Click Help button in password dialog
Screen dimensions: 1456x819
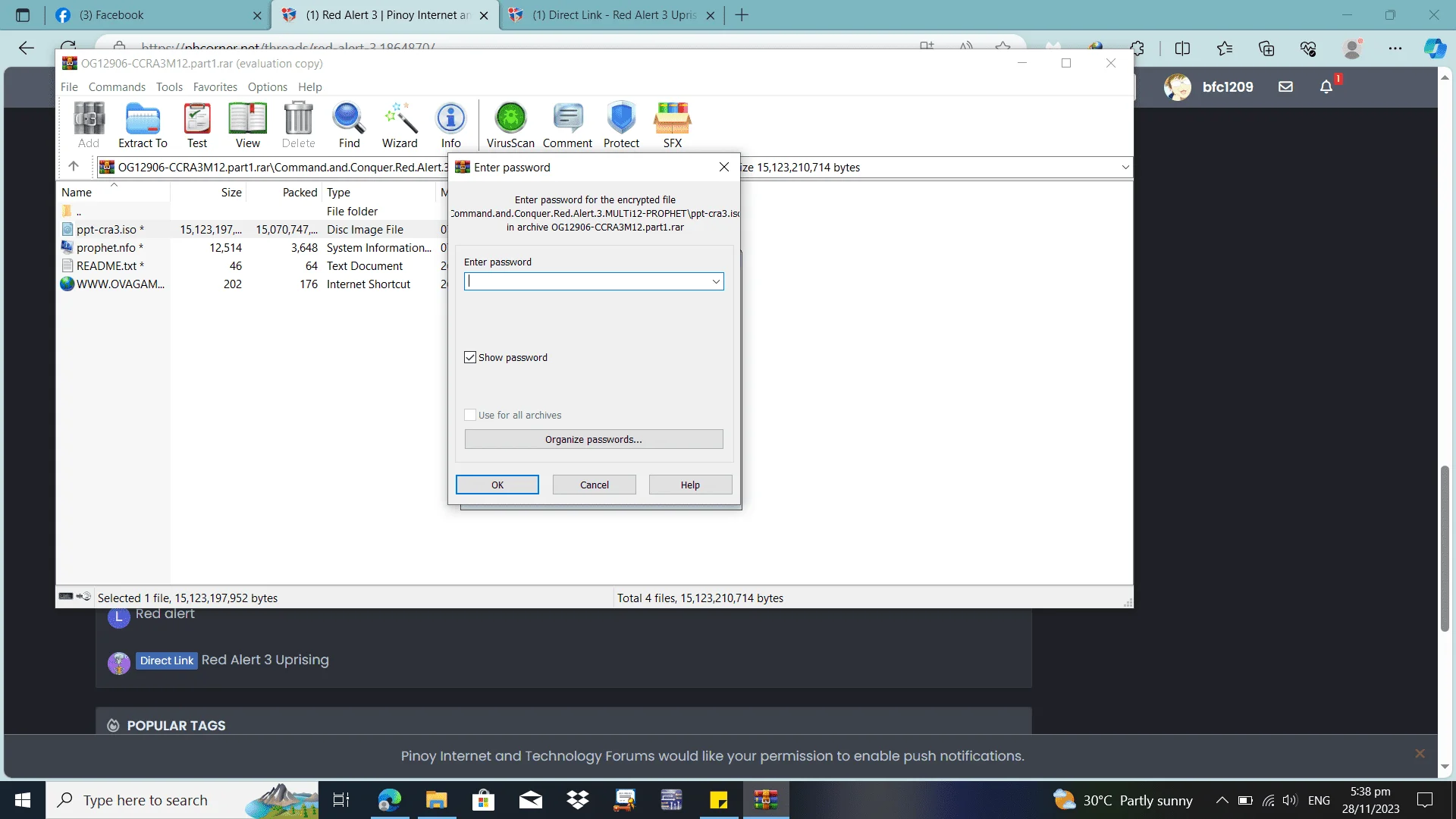pos(690,485)
